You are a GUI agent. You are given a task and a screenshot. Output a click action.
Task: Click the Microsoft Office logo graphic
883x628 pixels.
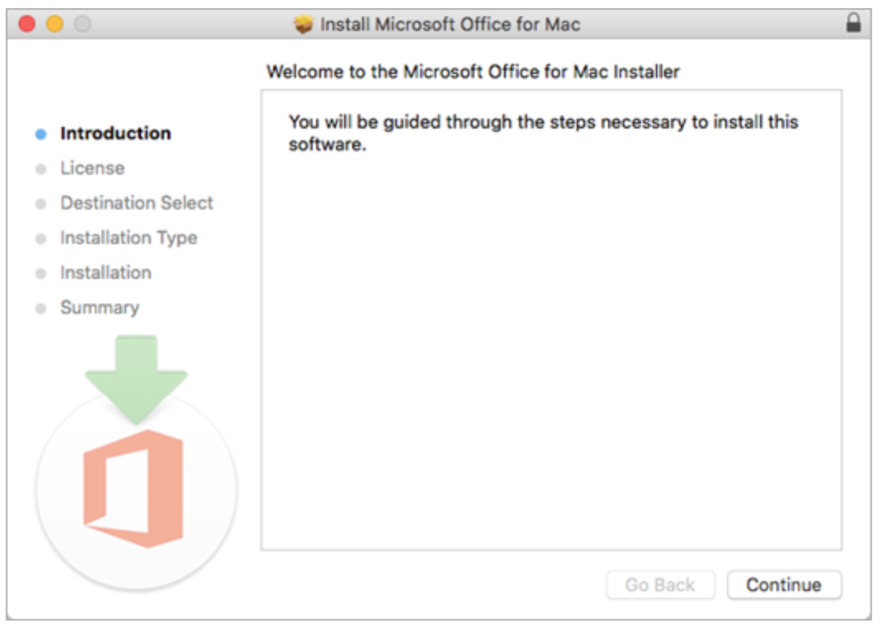(x=133, y=488)
